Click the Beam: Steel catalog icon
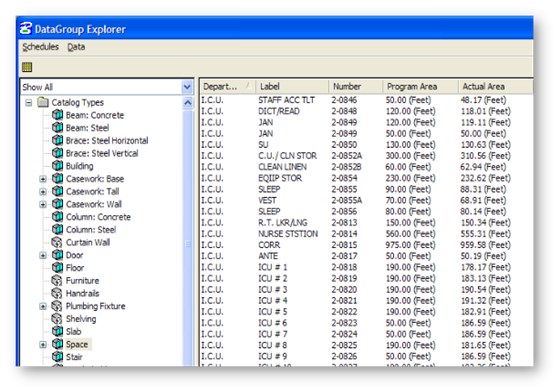Image resolution: width=560 pixels, height=392 pixels. pyautogui.click(x=57, y=127)
